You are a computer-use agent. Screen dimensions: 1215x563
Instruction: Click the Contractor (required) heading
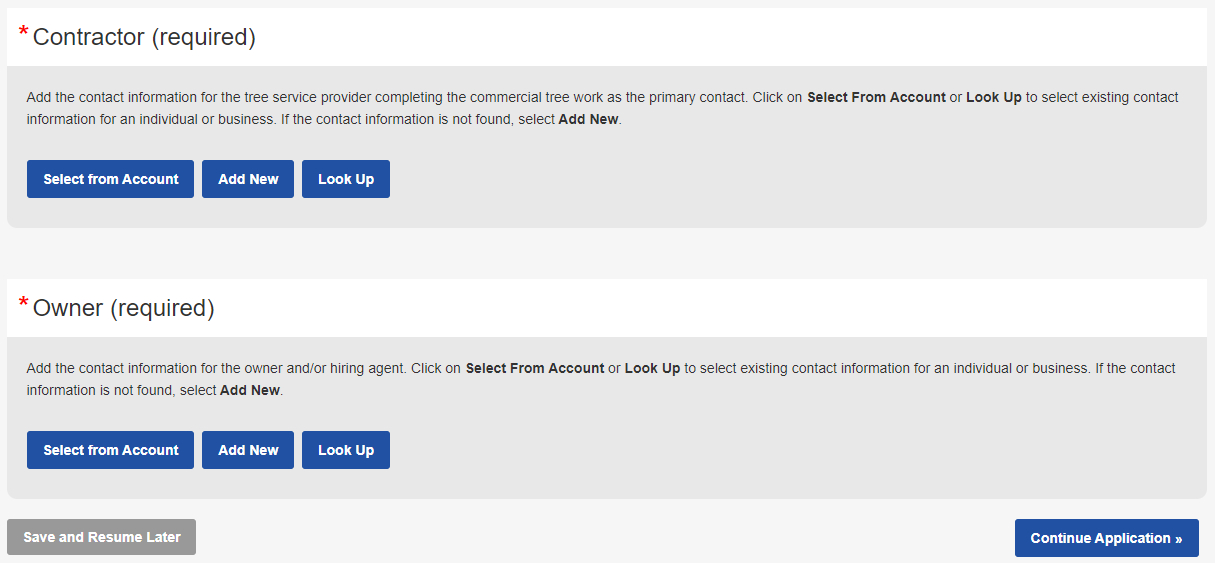click(x=144, y=38)
